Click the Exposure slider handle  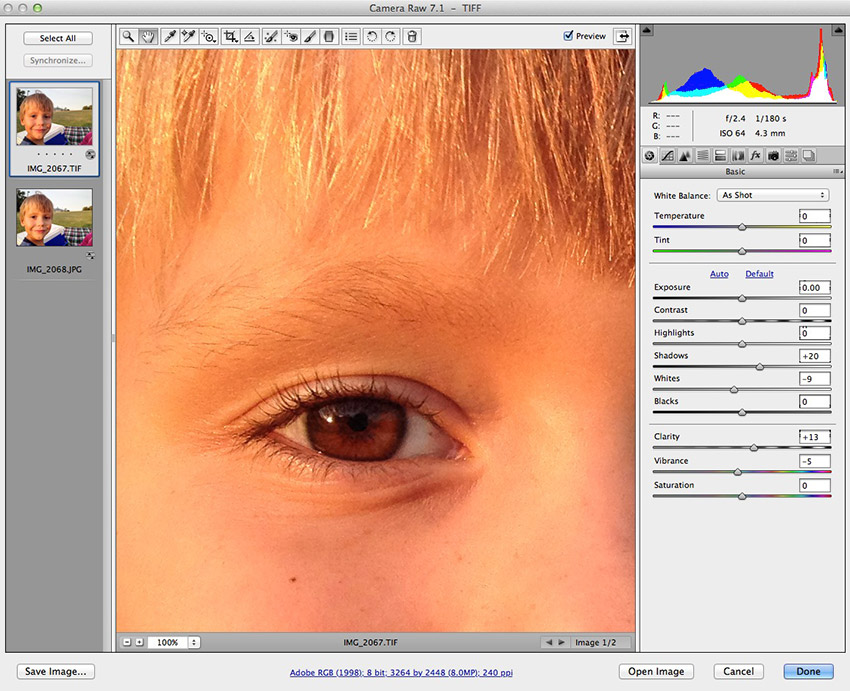pyautogui.click(x=742, y=299)
